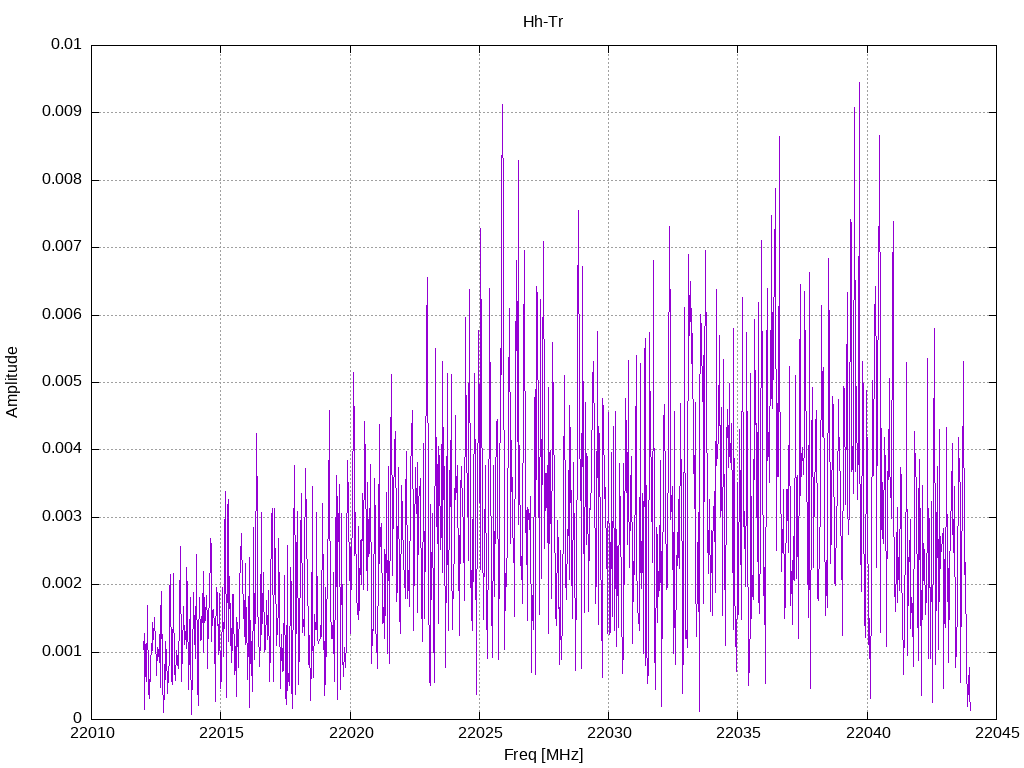This screenshot has width=1024, height=768.
Task: Click y-axis tick label 0.003
Action: pyautogui.click(x=62, y=517)
